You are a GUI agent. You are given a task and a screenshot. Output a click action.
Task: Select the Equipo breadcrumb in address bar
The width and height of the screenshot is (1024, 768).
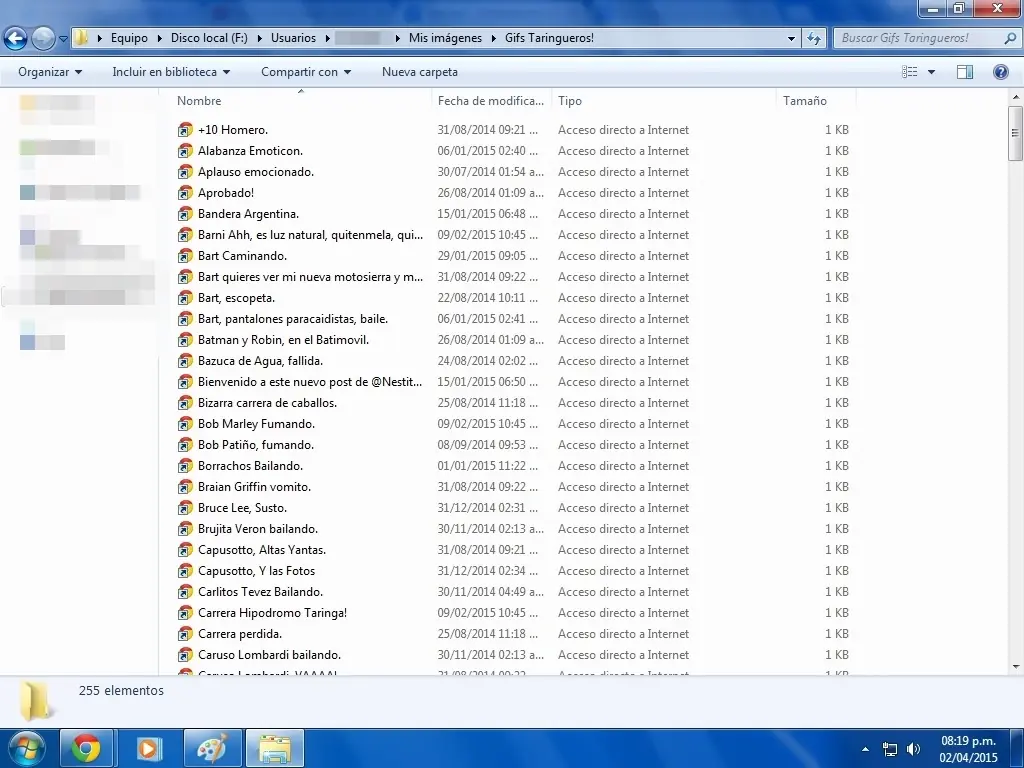pos(129,38)
